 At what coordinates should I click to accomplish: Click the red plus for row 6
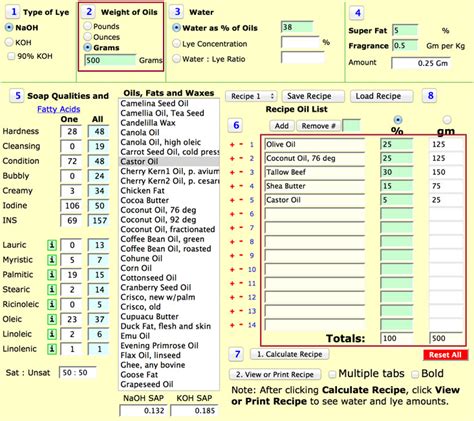(232, 214)
